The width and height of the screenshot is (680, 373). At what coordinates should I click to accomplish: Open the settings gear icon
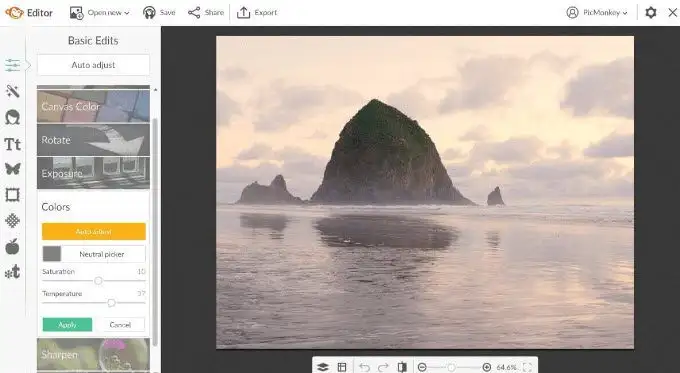651,13
